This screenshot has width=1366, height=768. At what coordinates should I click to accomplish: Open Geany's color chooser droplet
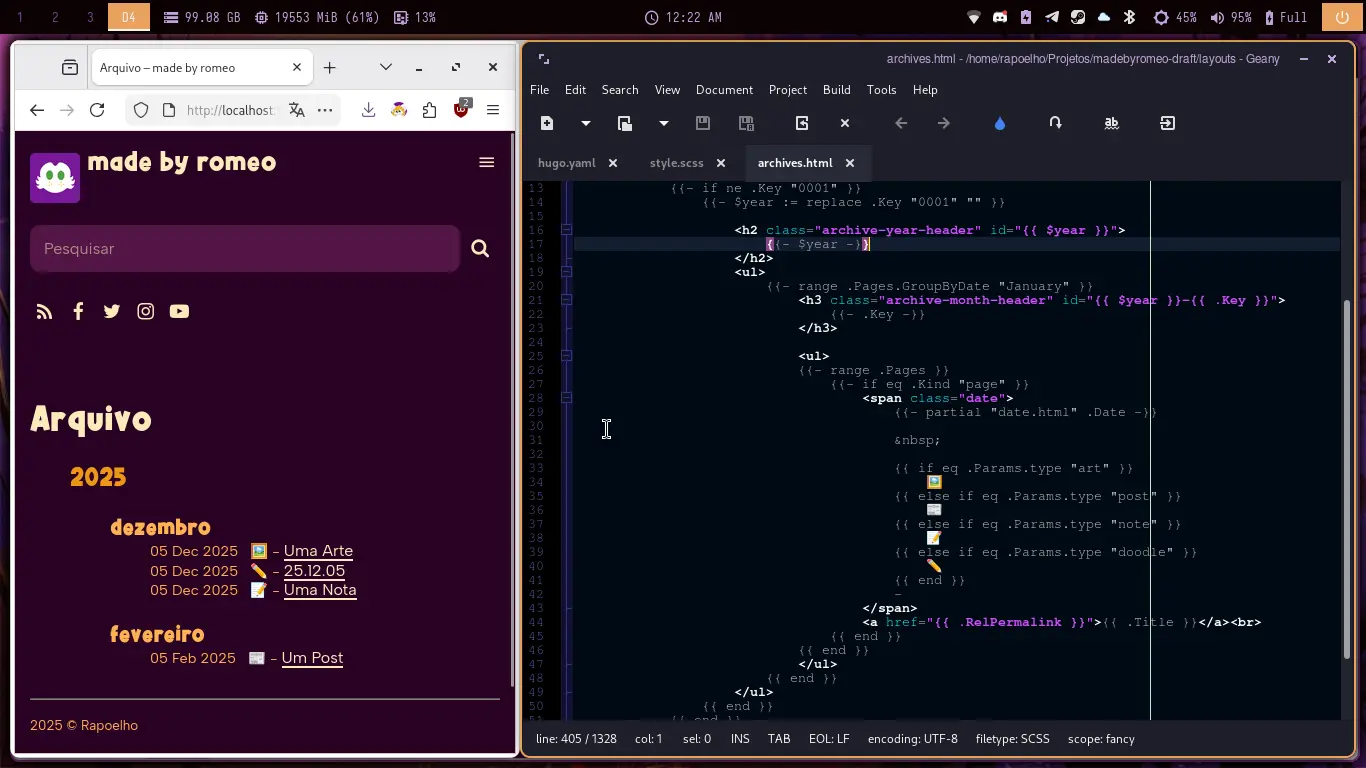1000,123
